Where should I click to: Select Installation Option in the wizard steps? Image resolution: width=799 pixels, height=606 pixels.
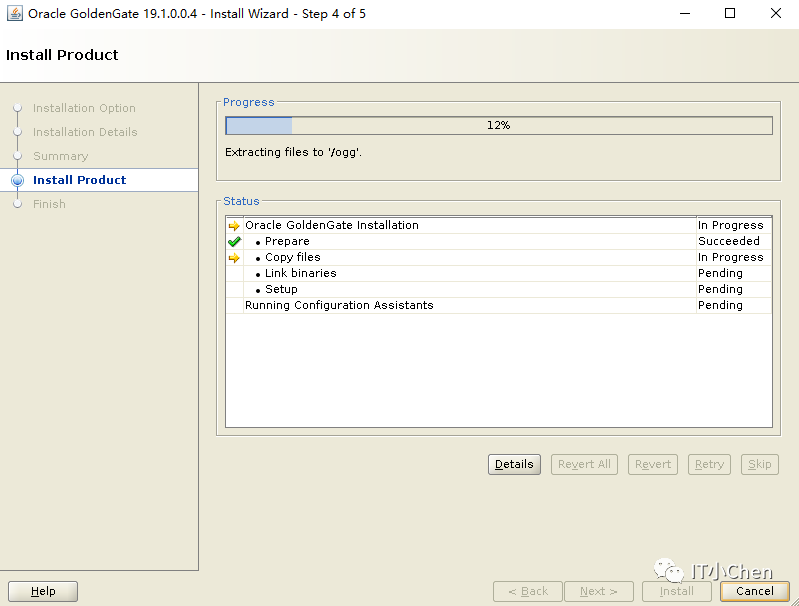point(84,108)
